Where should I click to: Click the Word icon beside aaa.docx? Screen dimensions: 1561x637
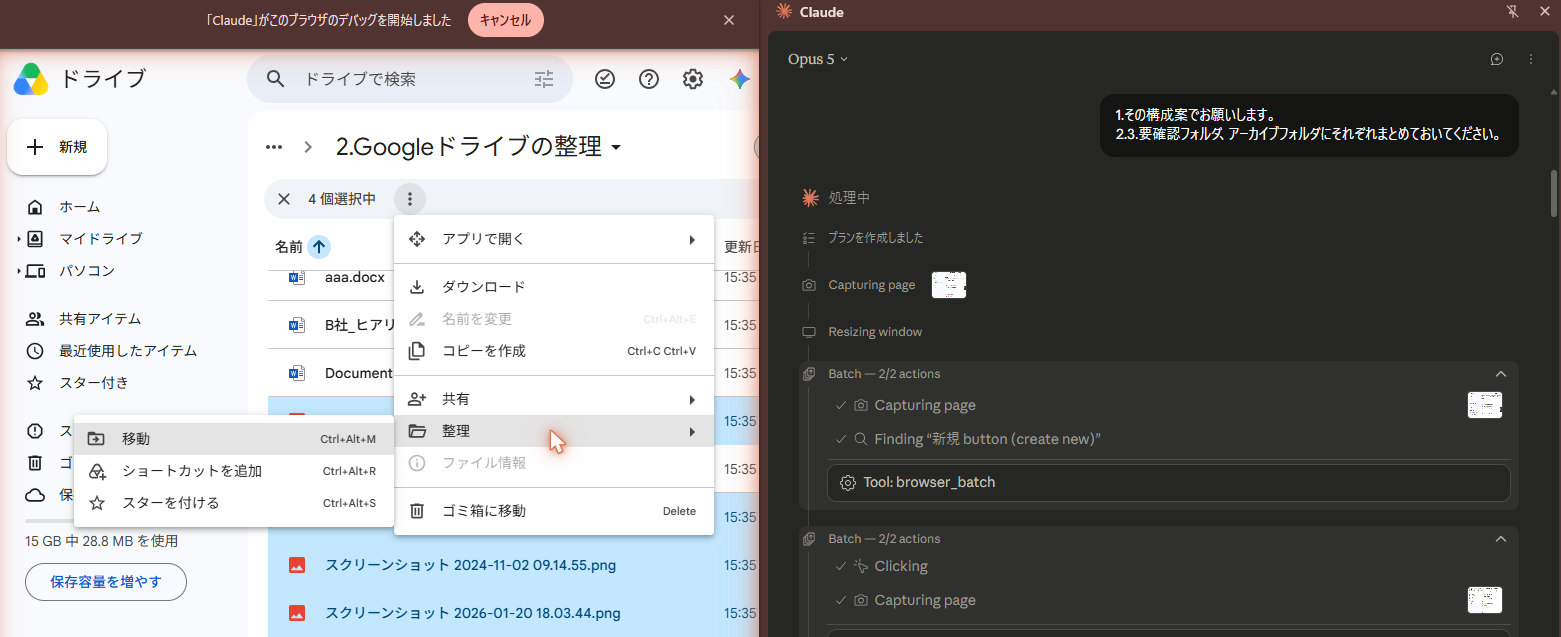tap(296, 277)
